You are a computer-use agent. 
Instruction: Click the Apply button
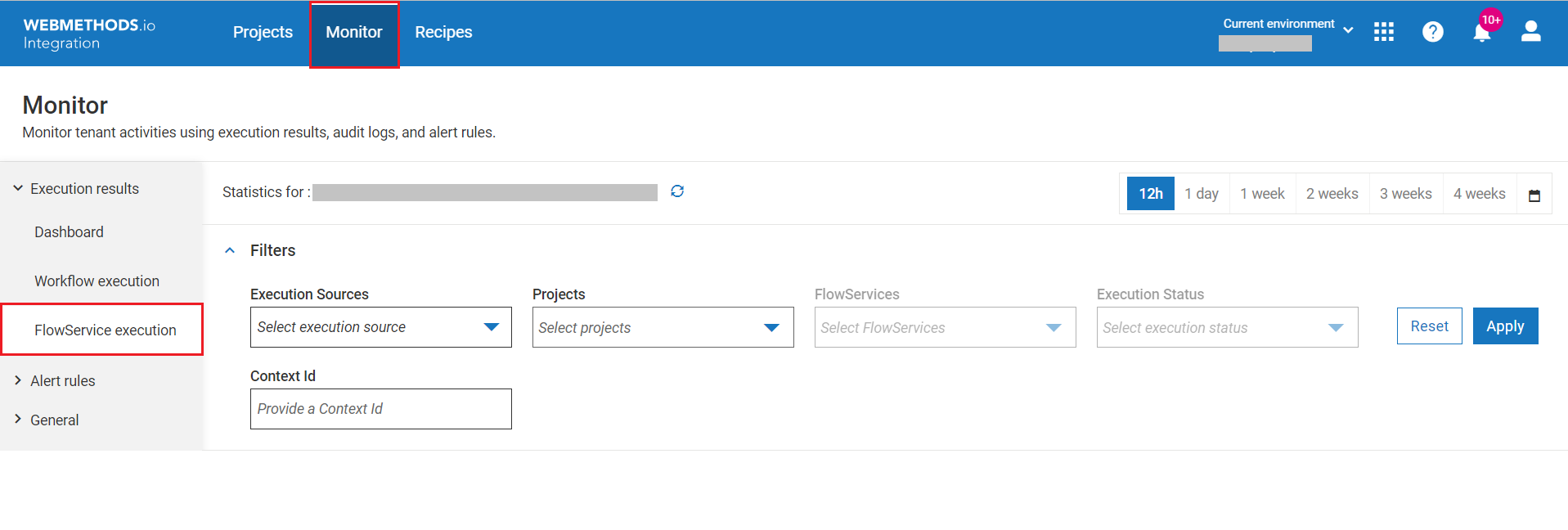(x=1504, y=326)
